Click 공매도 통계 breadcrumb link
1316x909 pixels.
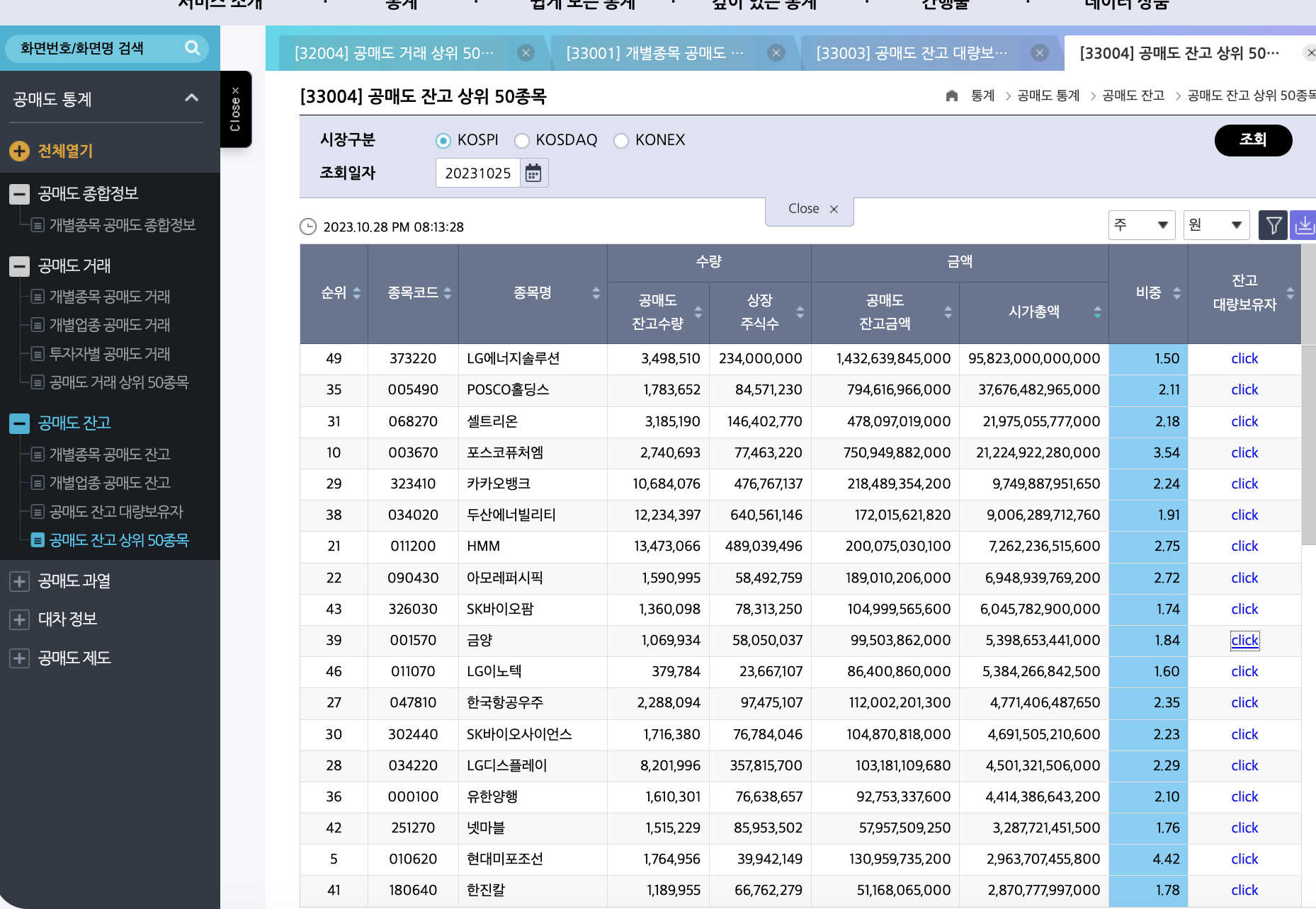(1048, 96)
